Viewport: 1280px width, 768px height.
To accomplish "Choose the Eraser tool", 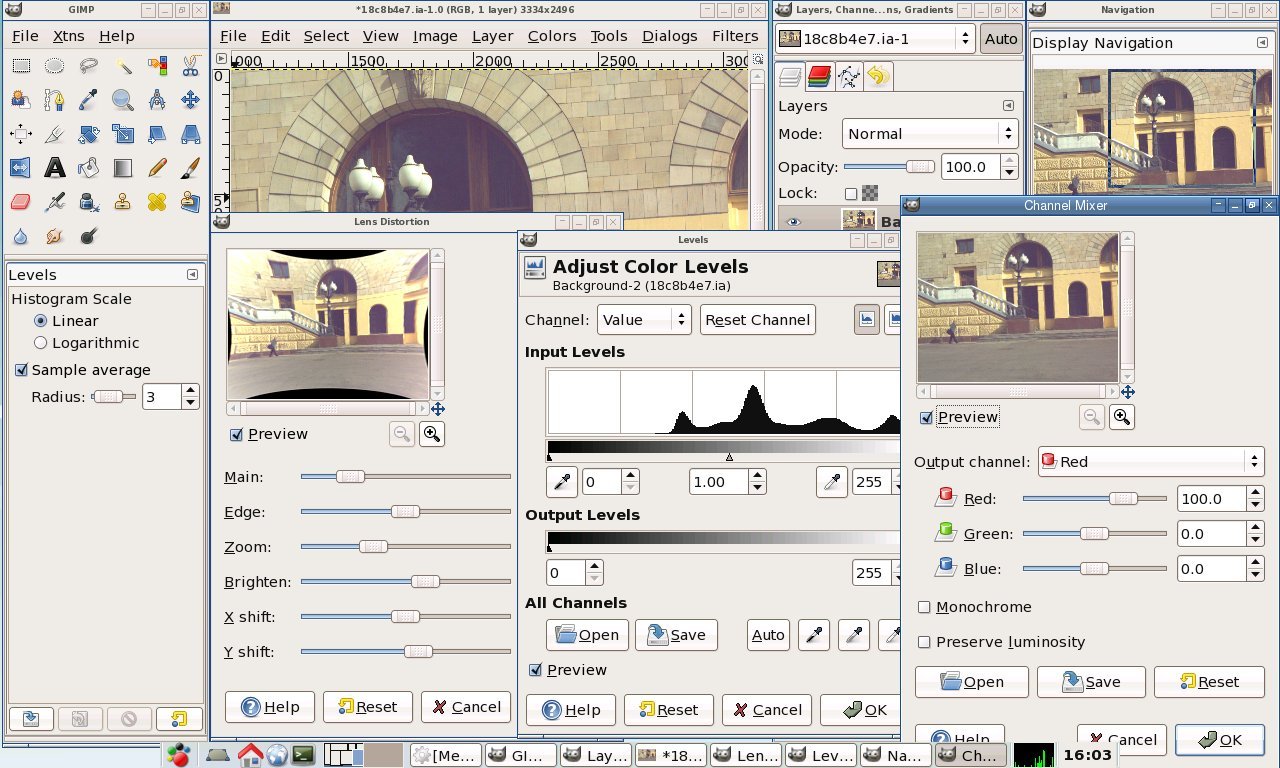I will [x=20, y=202].
